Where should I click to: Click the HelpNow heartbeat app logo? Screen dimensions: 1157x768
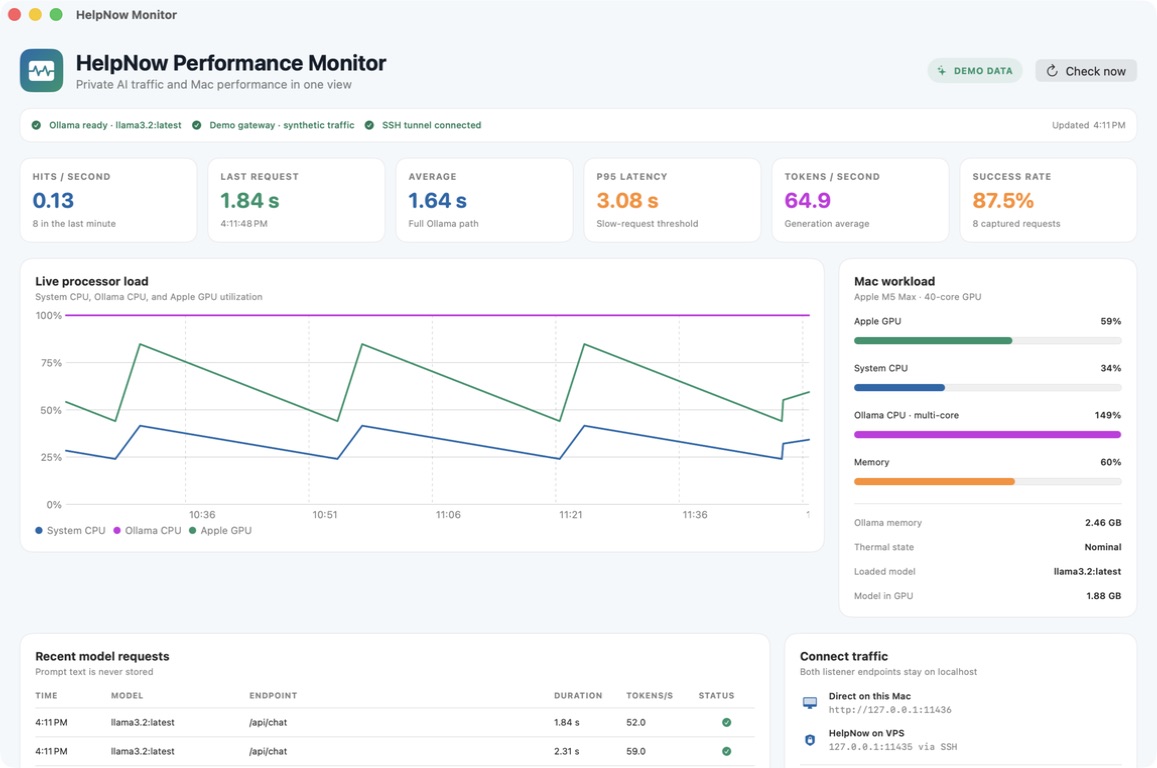pos(41,71)
